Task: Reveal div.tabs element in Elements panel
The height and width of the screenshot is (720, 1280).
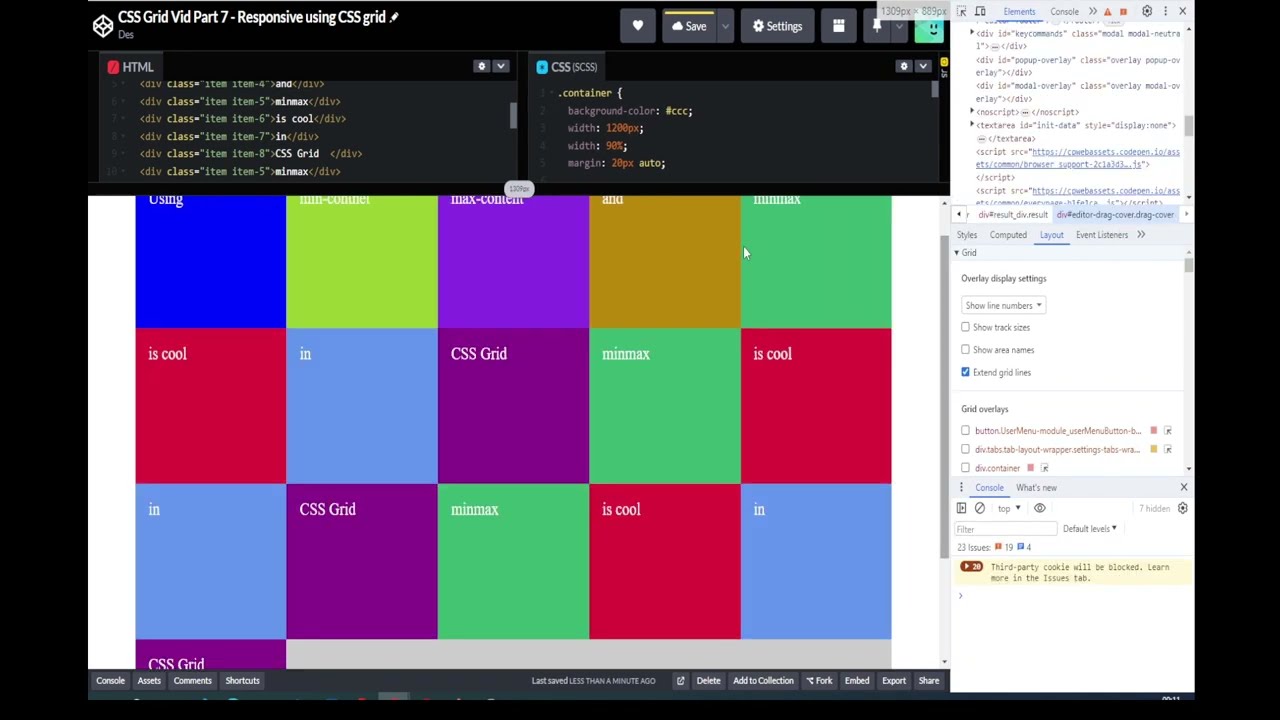Action: [x=1167, y=450]
